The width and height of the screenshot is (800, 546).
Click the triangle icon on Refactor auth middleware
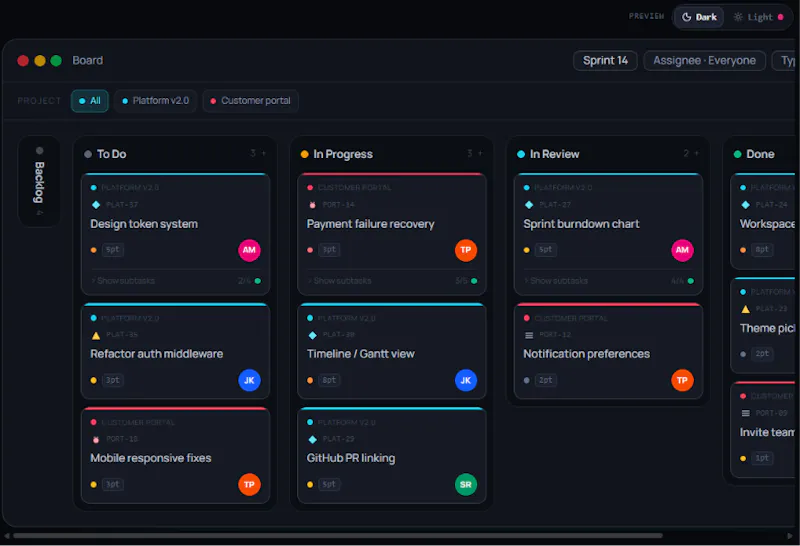tap(96, 335)
